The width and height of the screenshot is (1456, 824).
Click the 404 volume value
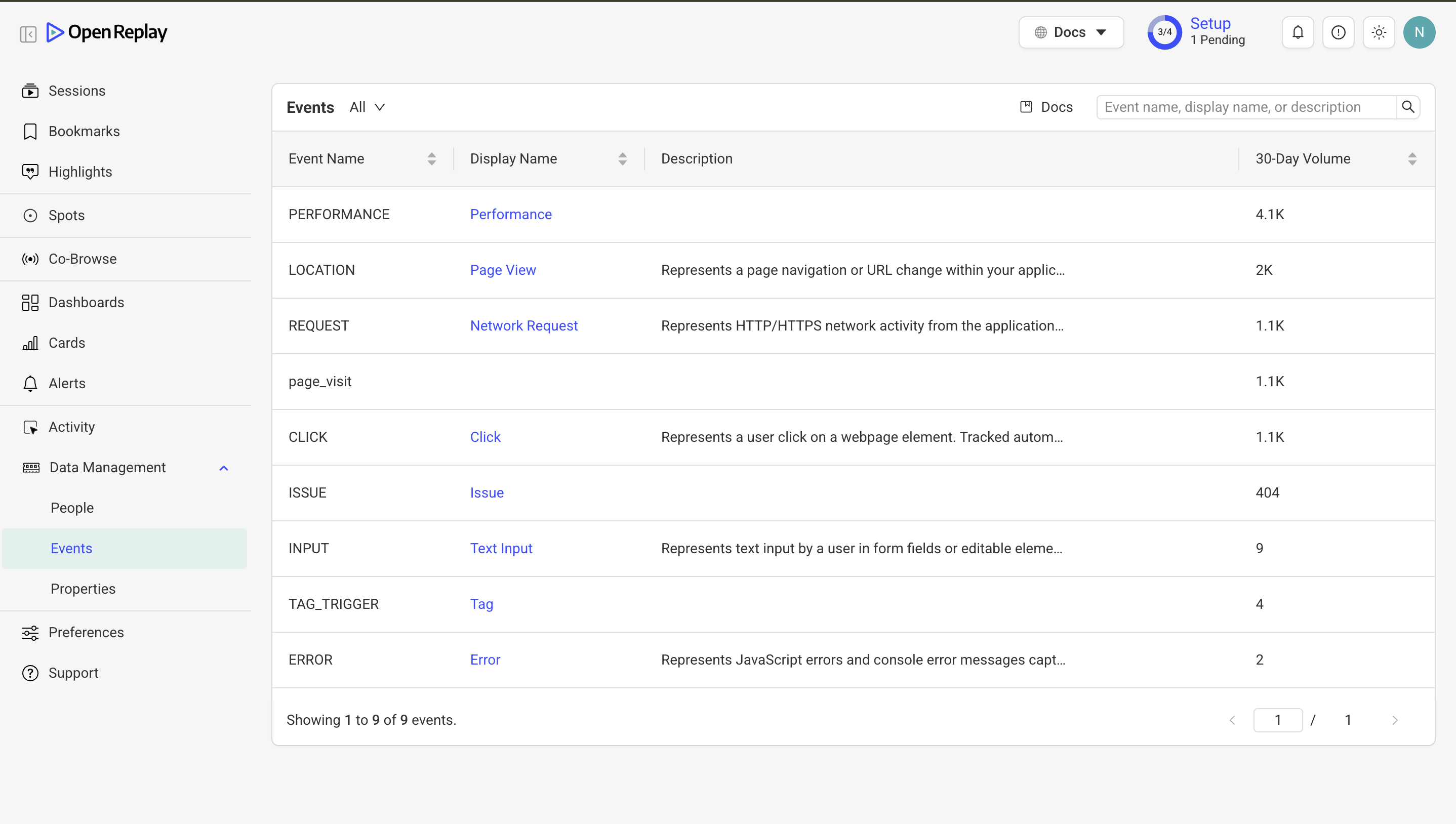1267,492
